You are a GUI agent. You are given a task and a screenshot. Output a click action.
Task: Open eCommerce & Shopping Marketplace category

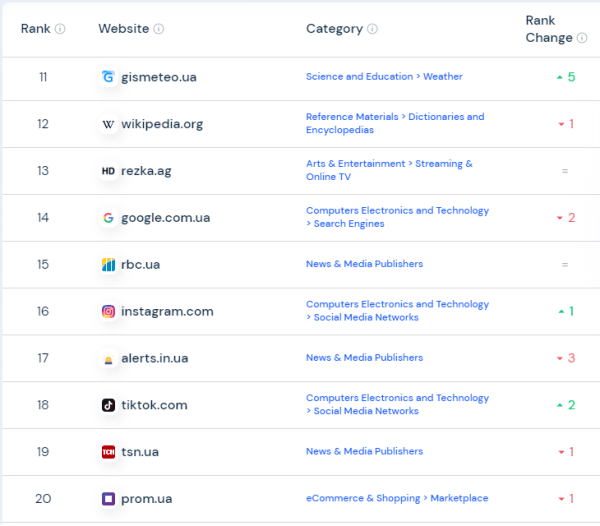click(x=397, y=498)
